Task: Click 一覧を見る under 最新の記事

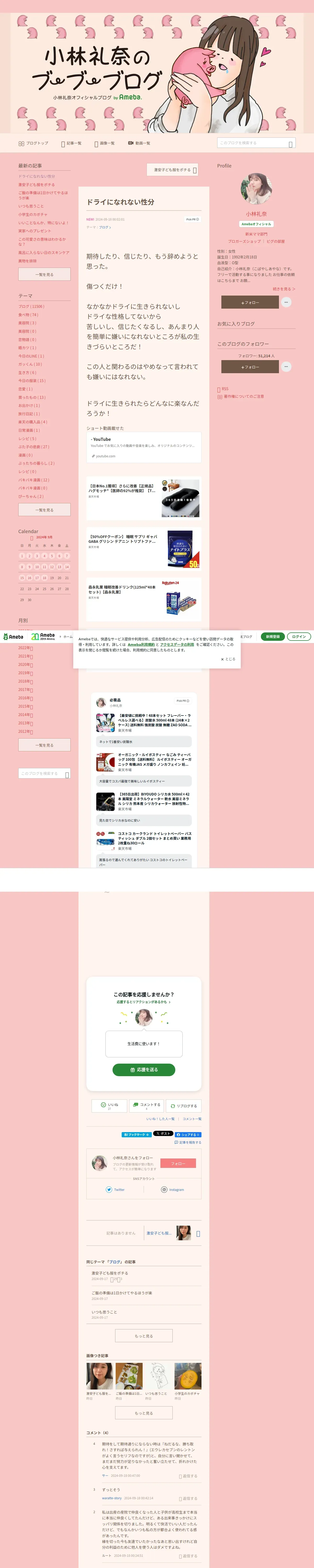Action: click(x=44, y=274)
